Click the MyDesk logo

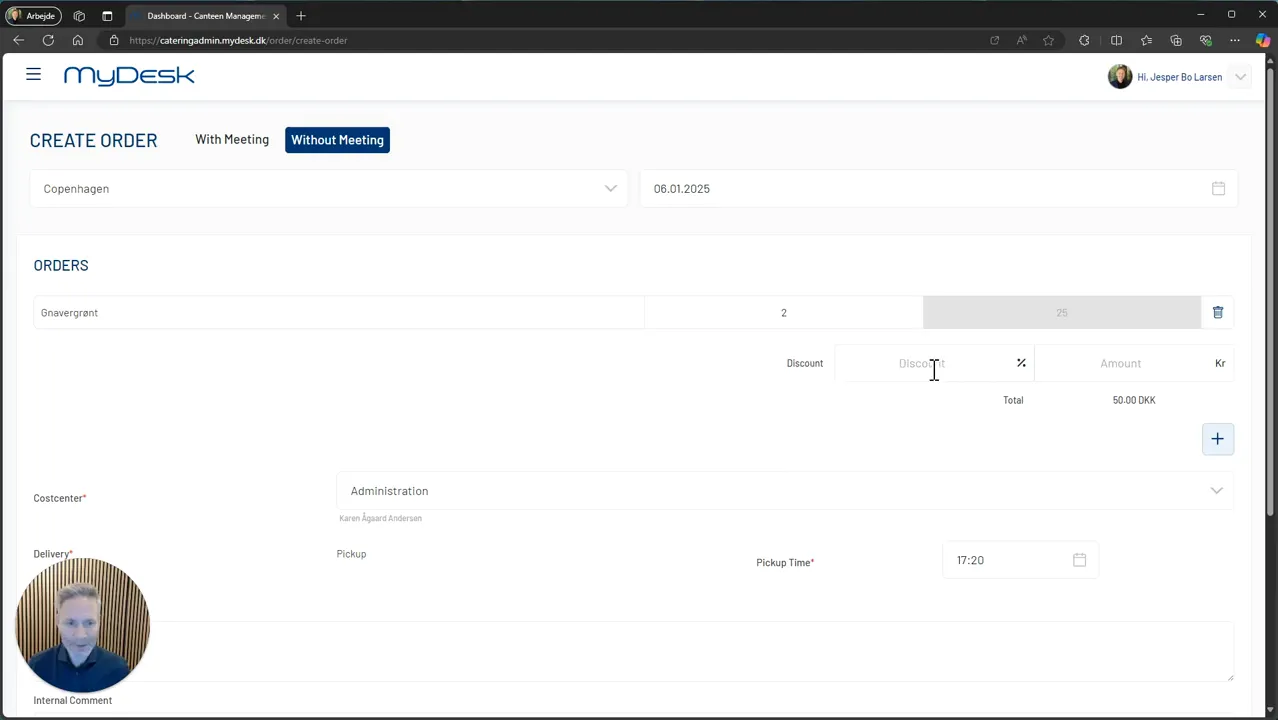click(x=129, y=76)
